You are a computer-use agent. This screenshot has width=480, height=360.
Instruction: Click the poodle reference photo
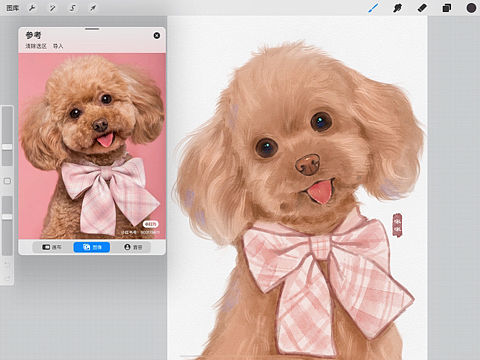[x=92, y=146]
